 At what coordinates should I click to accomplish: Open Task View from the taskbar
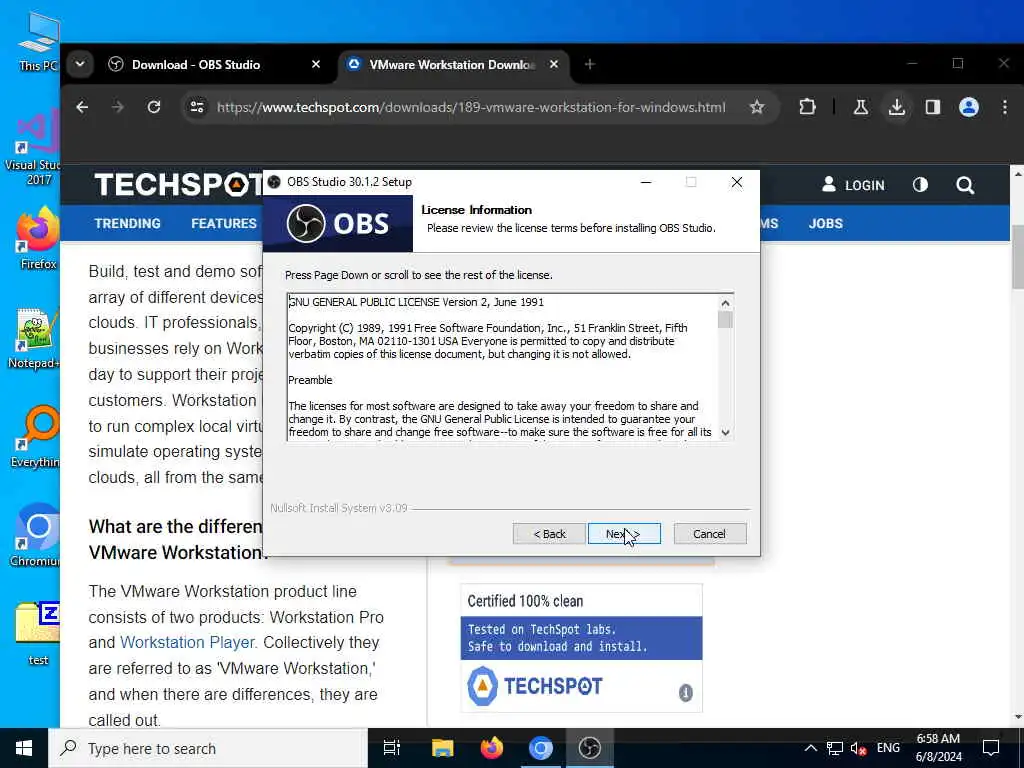[x=392, y=748]
